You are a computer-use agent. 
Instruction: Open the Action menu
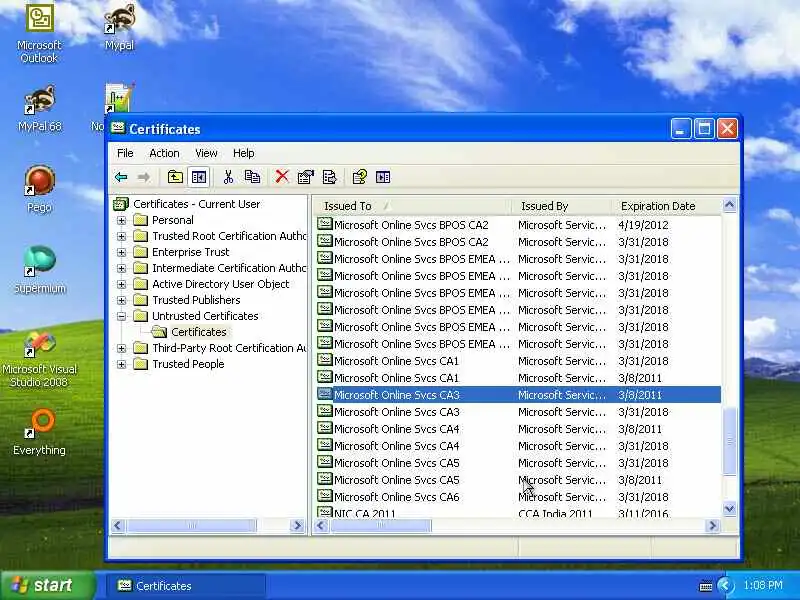point(164,153)
